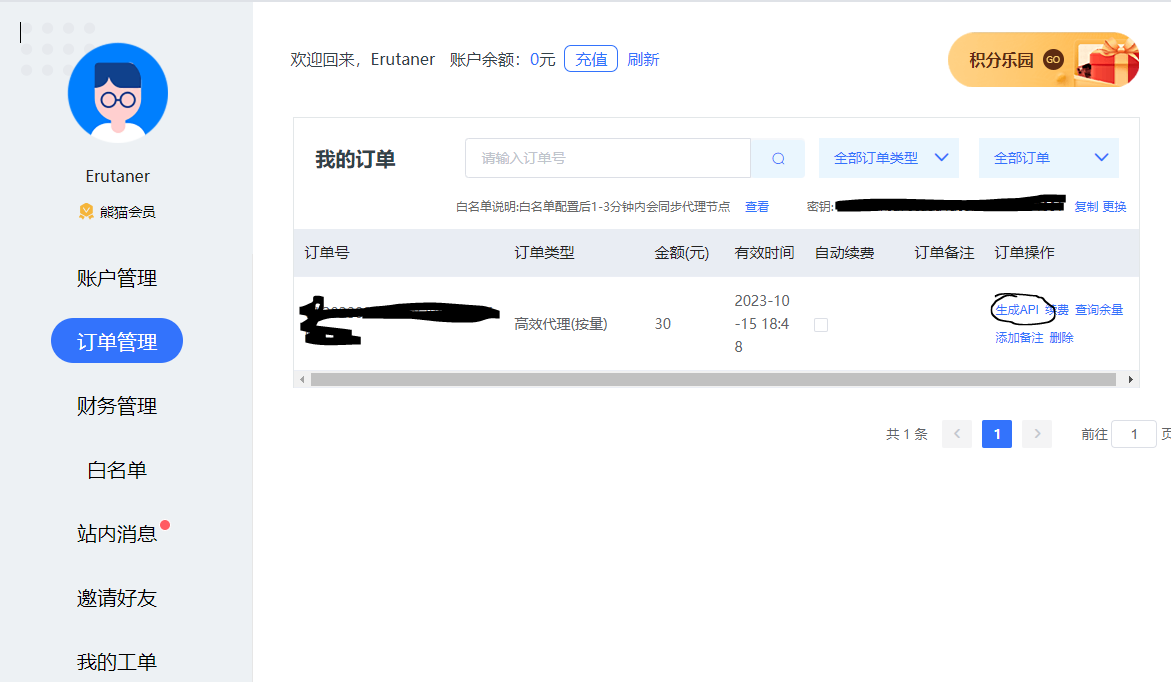Click the 订单备注 column header
This screenshot has width=1171, height=682.
(x=944, y=252)
